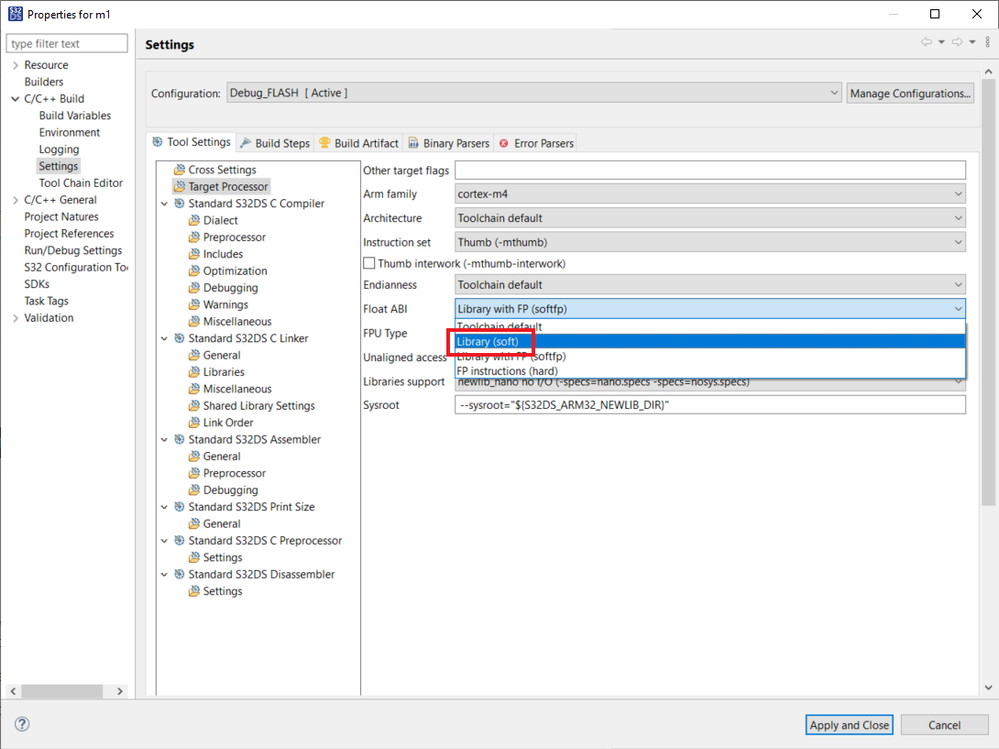Click the Standard S32DS Disassembler icon
Viewport: 999px width, 749px height.
tap(180, 575)
